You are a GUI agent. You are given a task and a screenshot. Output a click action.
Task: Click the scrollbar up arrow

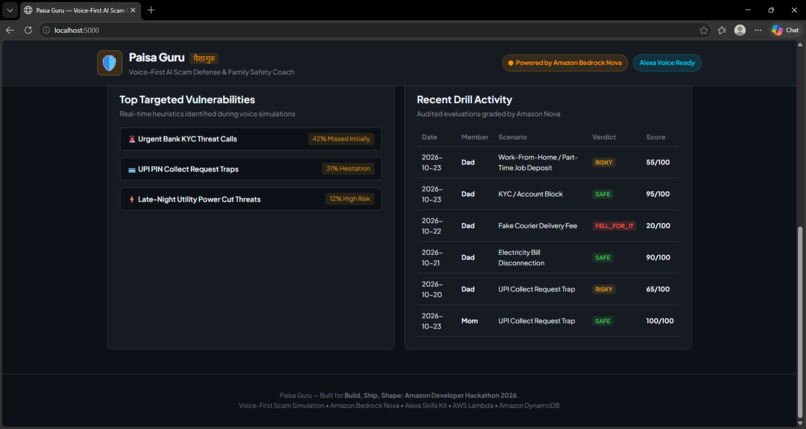(x=800, y=45)
